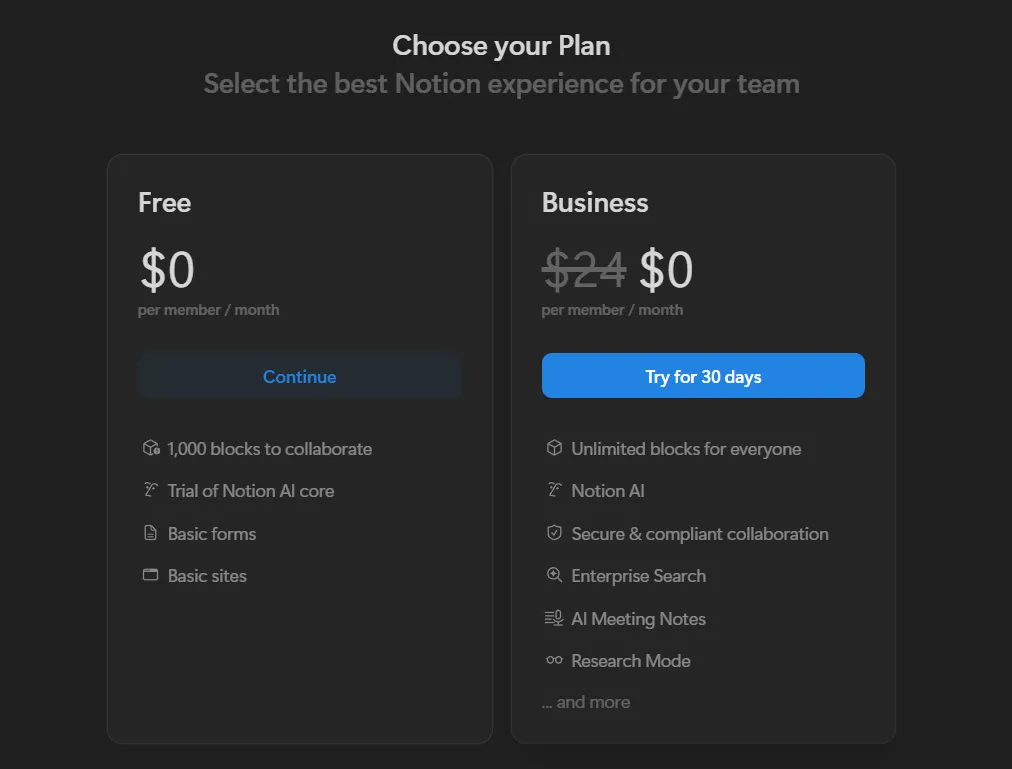Expand the "... and more" features link
The height and width of the screenshot is (769, 1012).
[x=586, y=702]
